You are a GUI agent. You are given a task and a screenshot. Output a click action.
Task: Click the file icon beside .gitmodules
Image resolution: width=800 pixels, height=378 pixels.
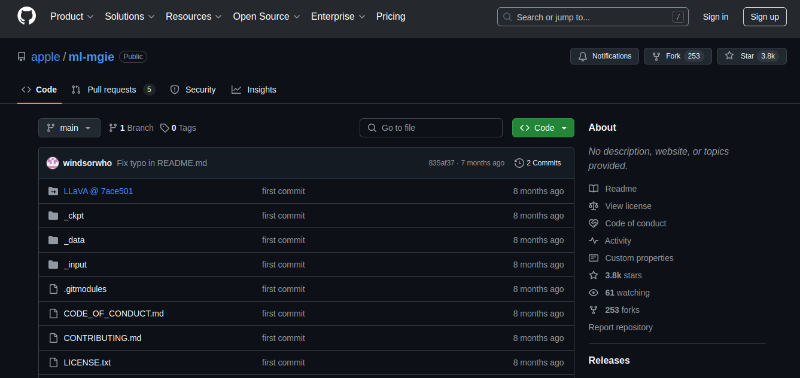click(x=53, y=289)
